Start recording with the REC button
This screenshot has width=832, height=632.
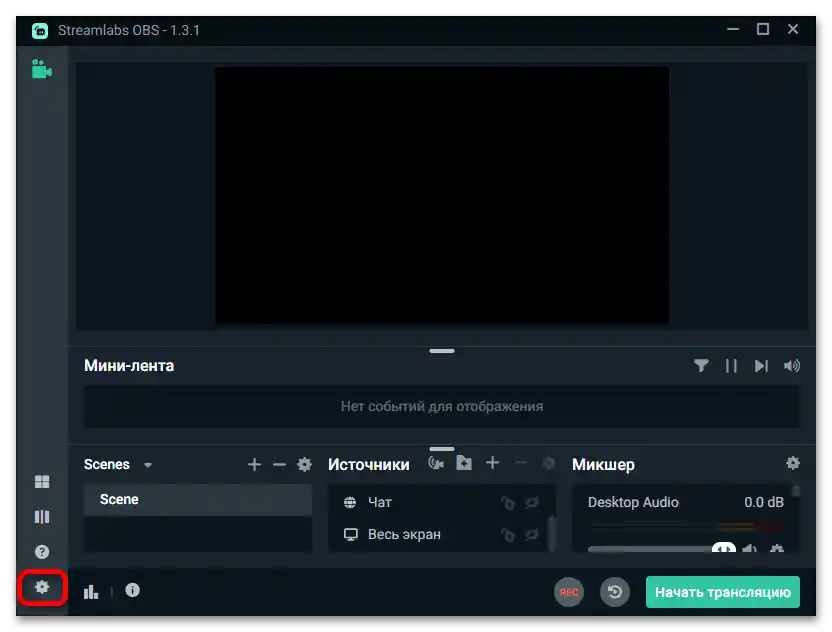tap(569, 592)
